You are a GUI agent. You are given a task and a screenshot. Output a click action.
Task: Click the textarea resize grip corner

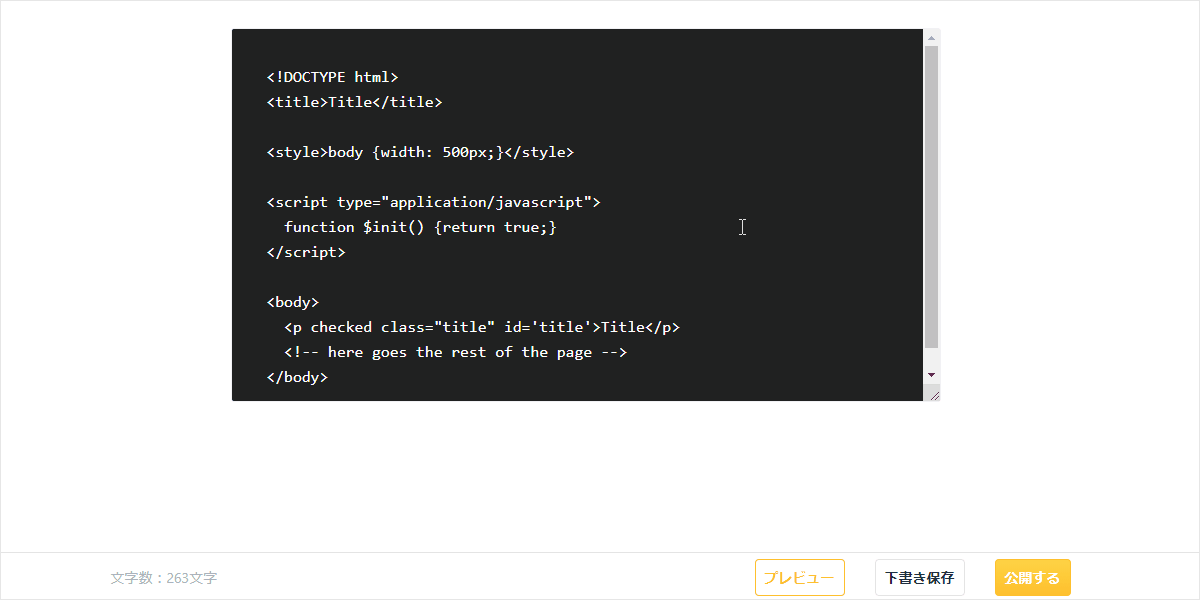pos(934,395)
